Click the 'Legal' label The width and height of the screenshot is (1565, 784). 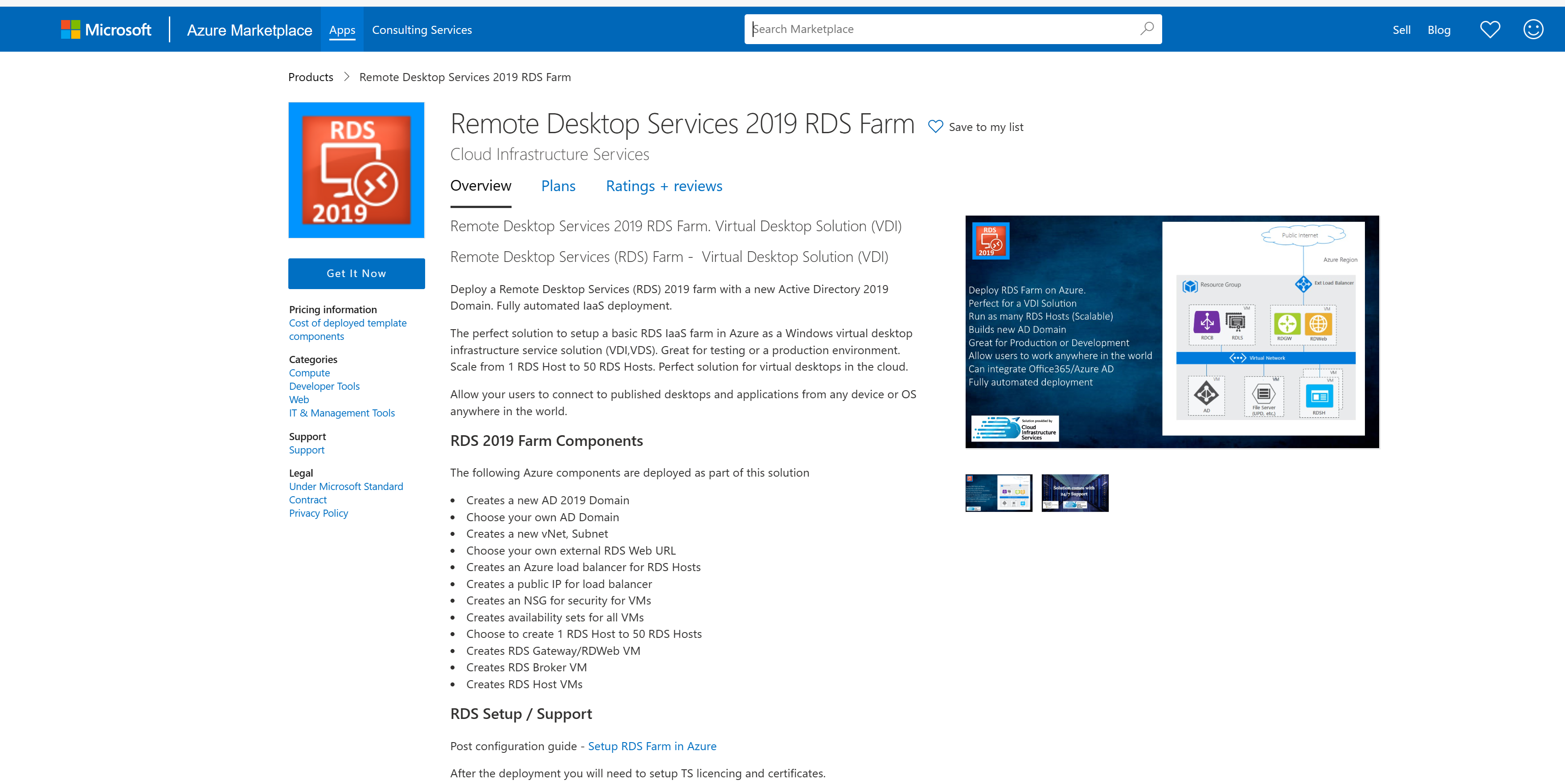tap(301, 473)
